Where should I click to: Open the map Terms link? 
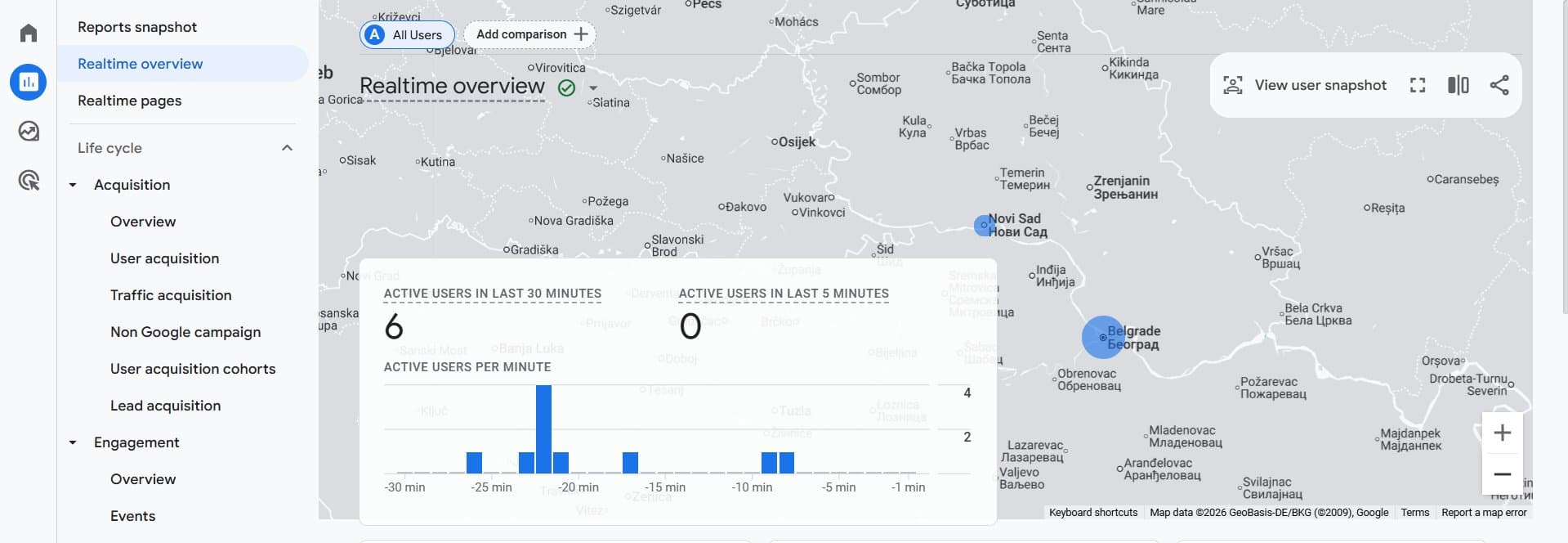pyautogui.click(x=1415, y=513)
